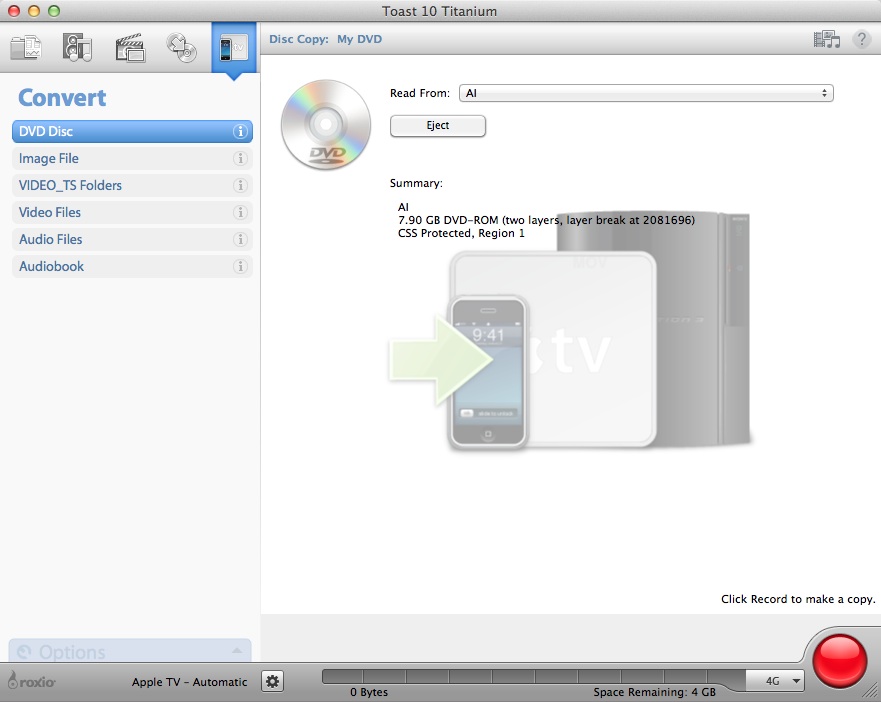This screenshot has height=702, width=881.
Task: Open the Data category tab icon
Action: point(26,48)
